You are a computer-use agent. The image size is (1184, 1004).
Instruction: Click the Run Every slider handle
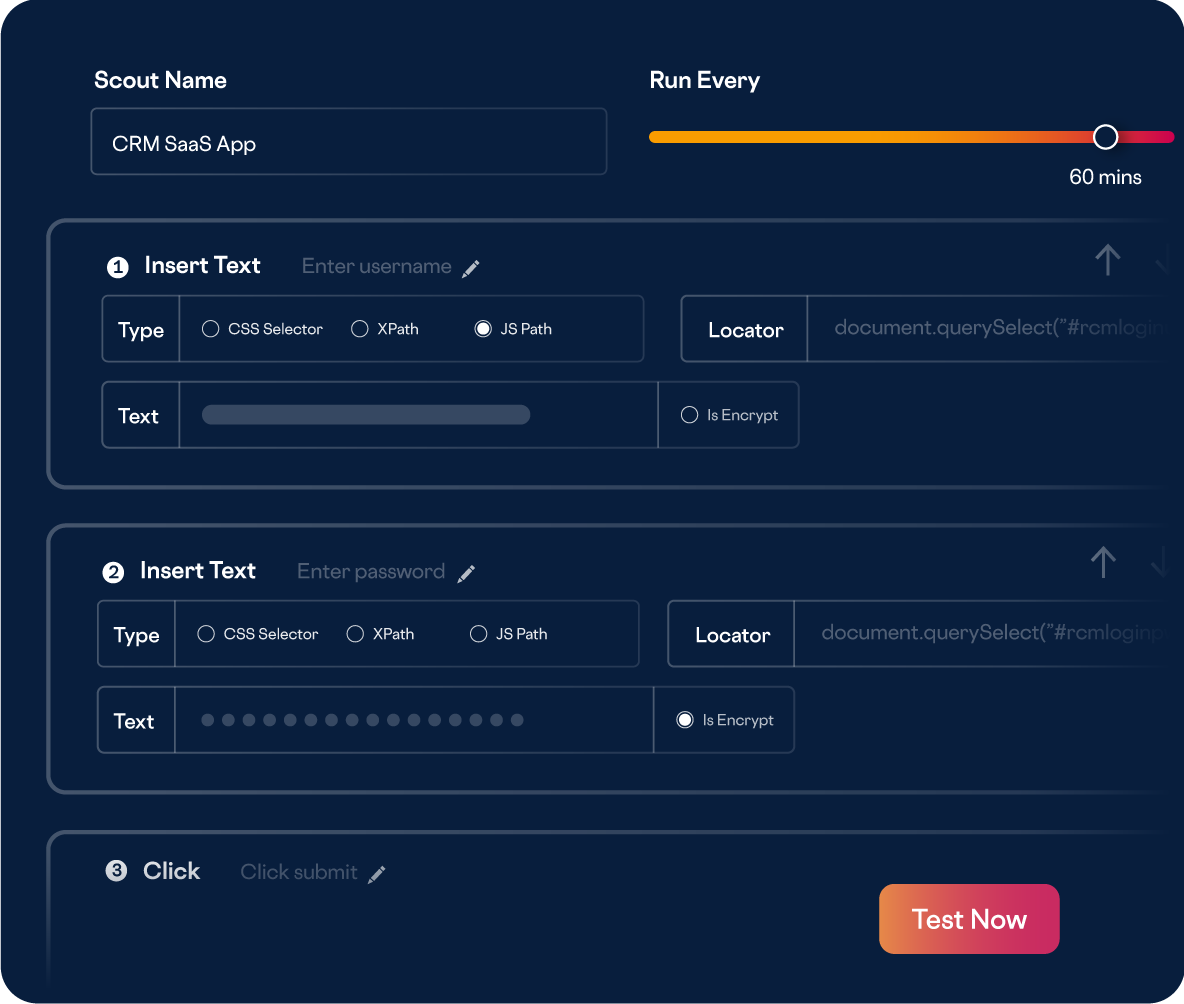[x=1105, y=137]
